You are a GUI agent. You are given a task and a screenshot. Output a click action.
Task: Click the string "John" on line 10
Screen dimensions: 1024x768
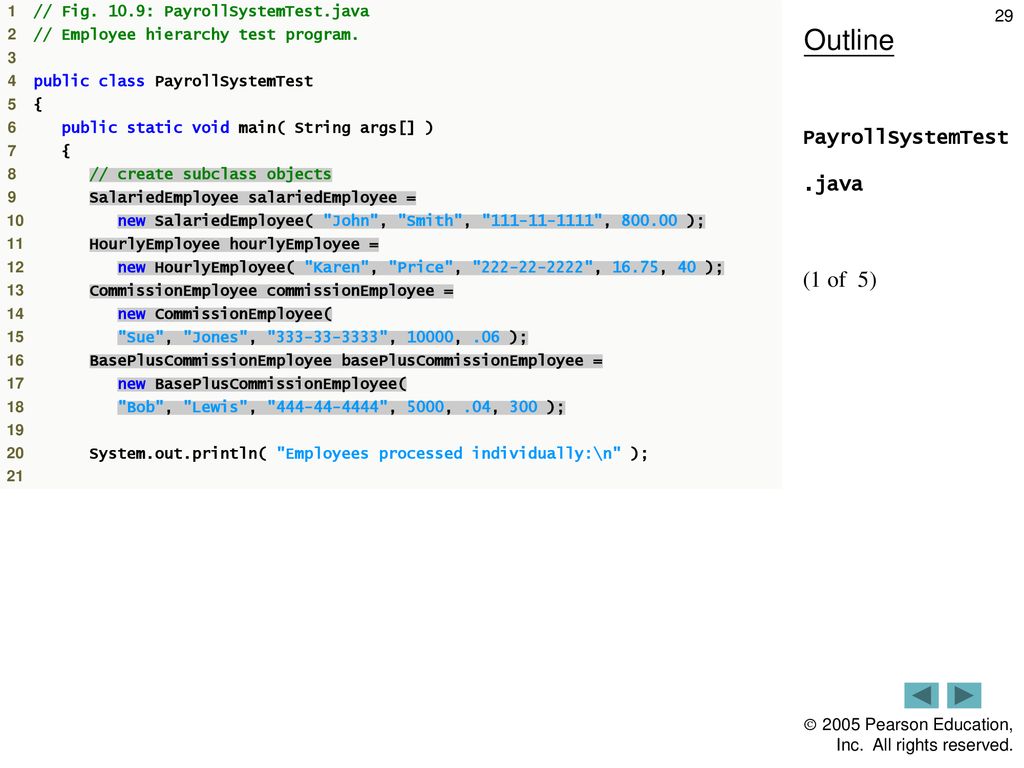click(x=351, y=221)
